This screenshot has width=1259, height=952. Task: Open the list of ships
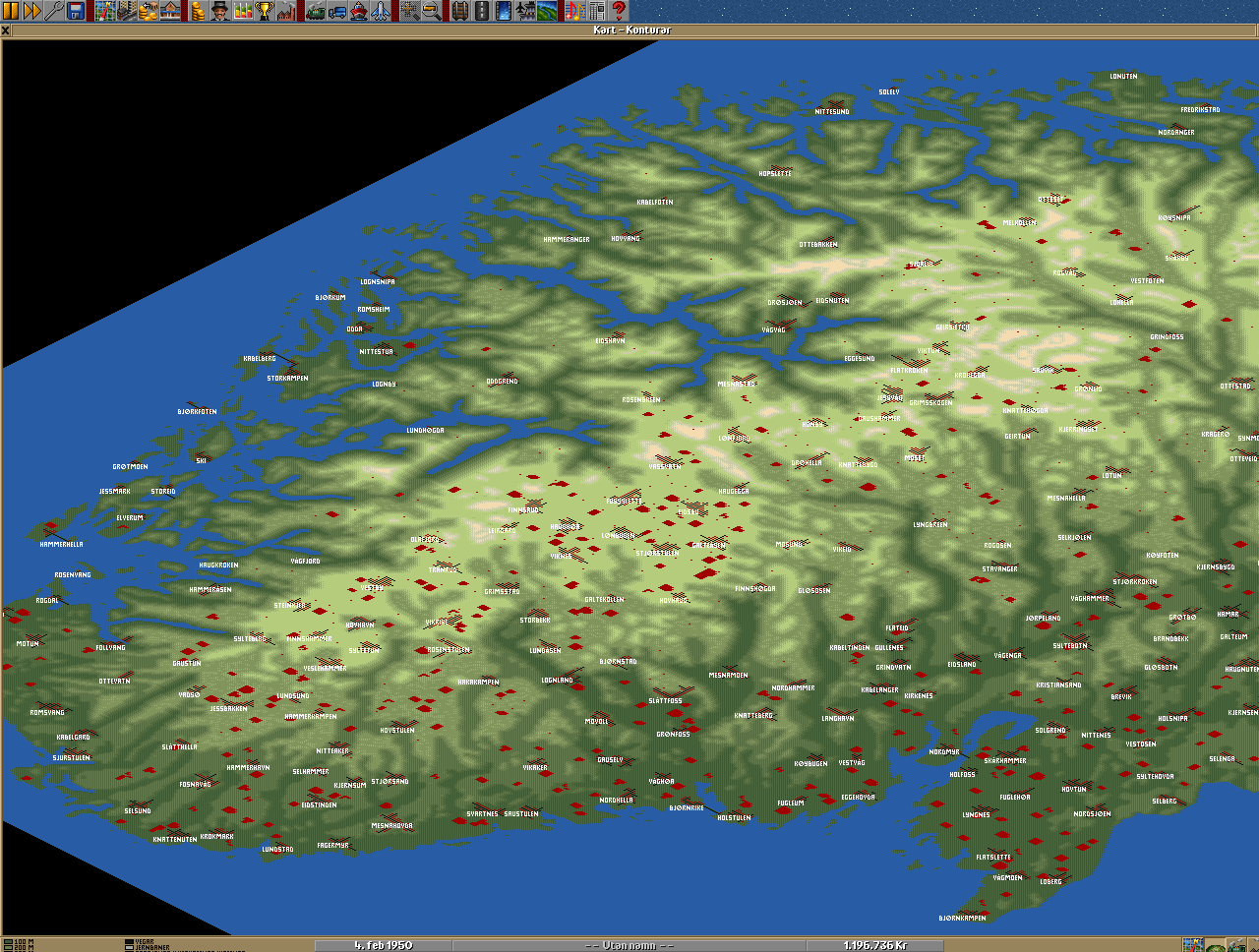point(359,11)
